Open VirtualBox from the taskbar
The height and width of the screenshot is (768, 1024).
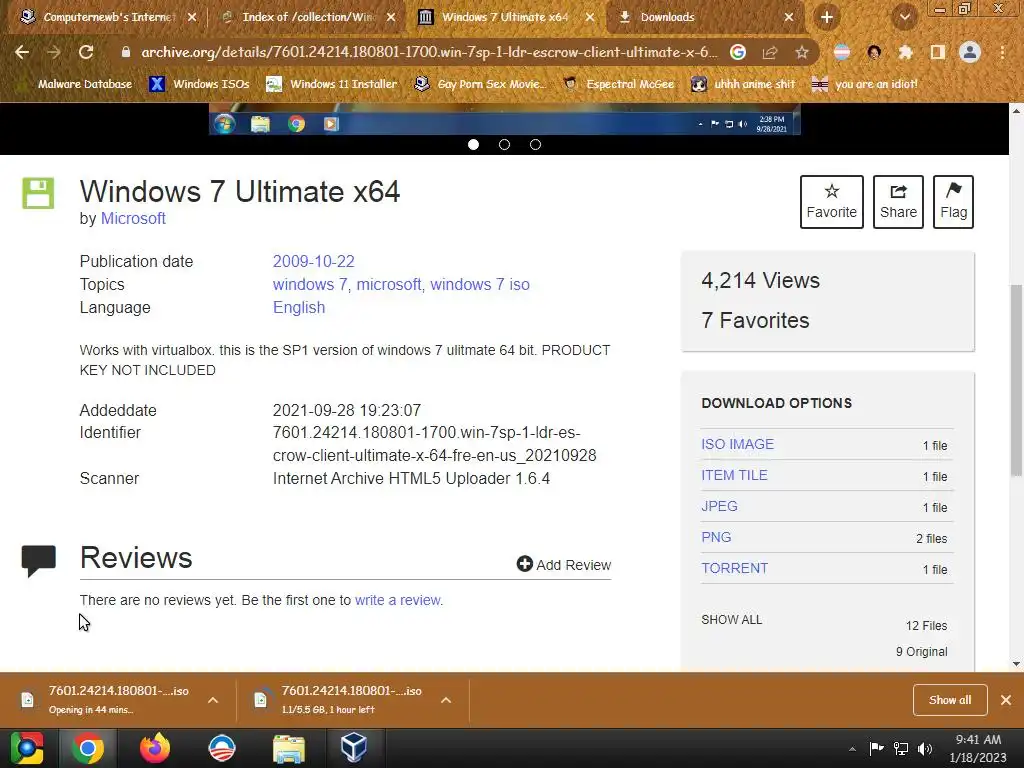pyautogui.click(x=354, y=748)
